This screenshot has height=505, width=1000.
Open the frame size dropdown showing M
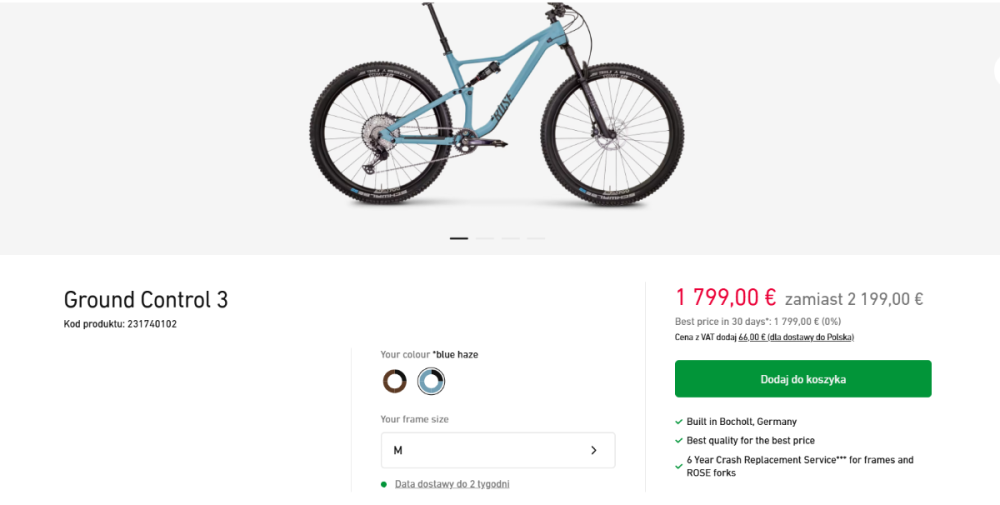tap(497, 450)
